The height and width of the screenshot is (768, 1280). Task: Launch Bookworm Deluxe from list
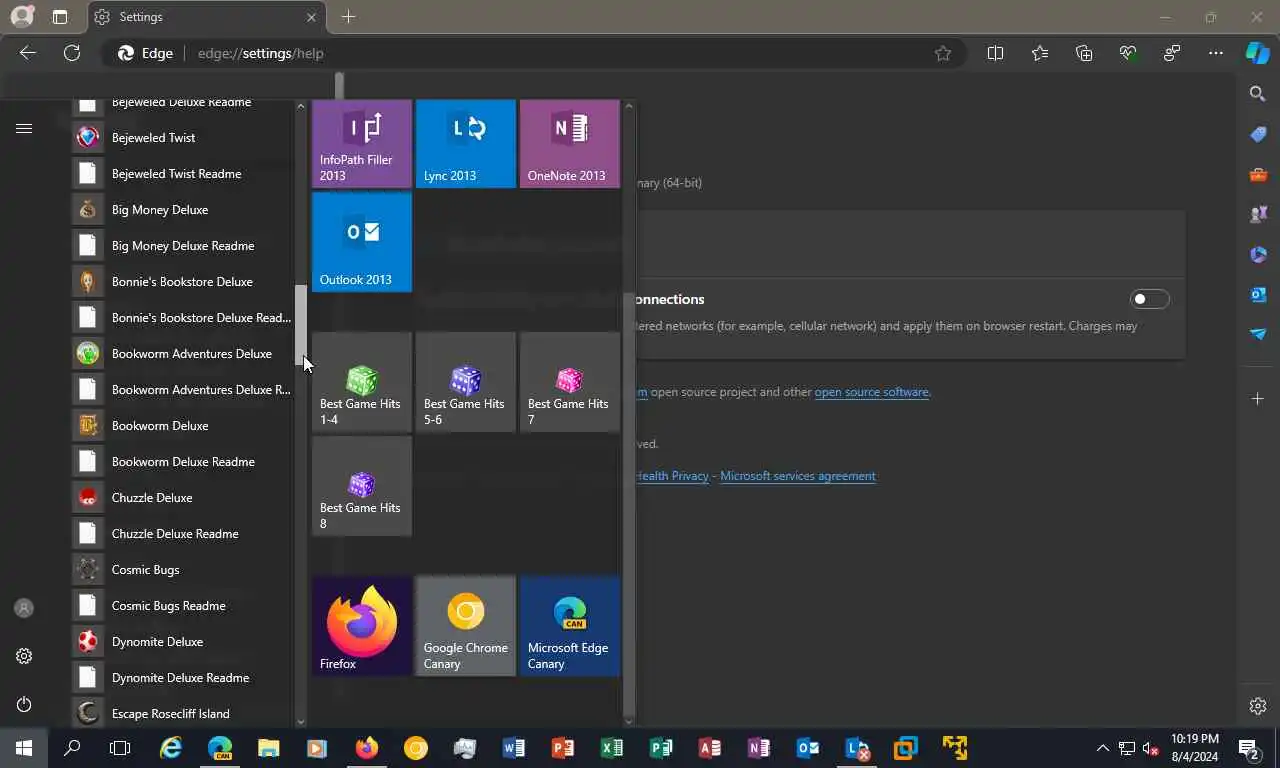(x=182, y=426)
